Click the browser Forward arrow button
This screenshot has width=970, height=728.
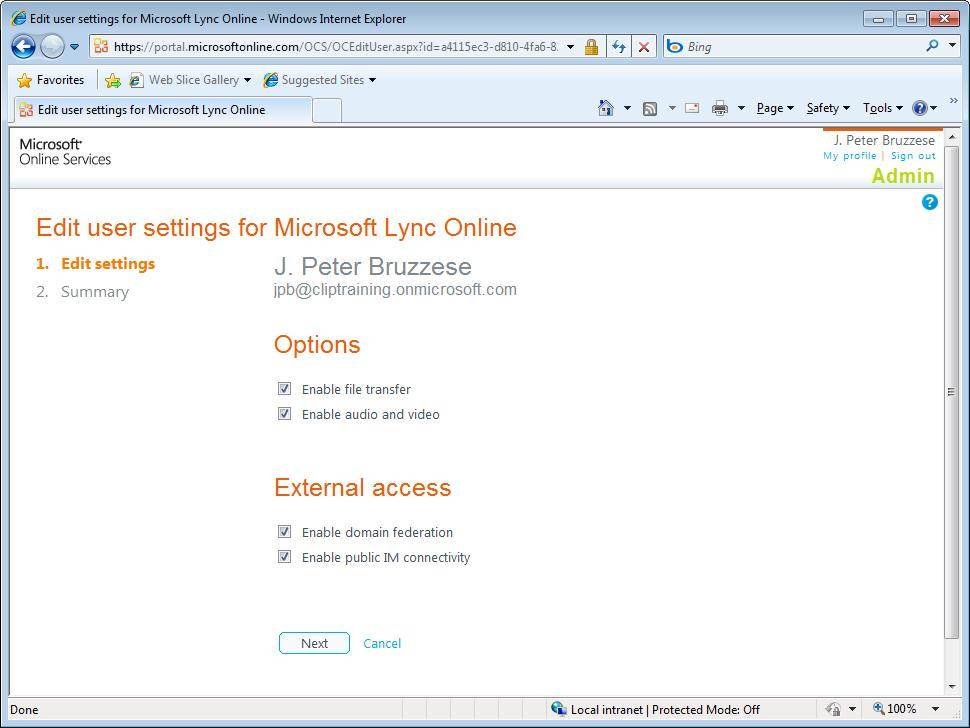coord(52,46)
